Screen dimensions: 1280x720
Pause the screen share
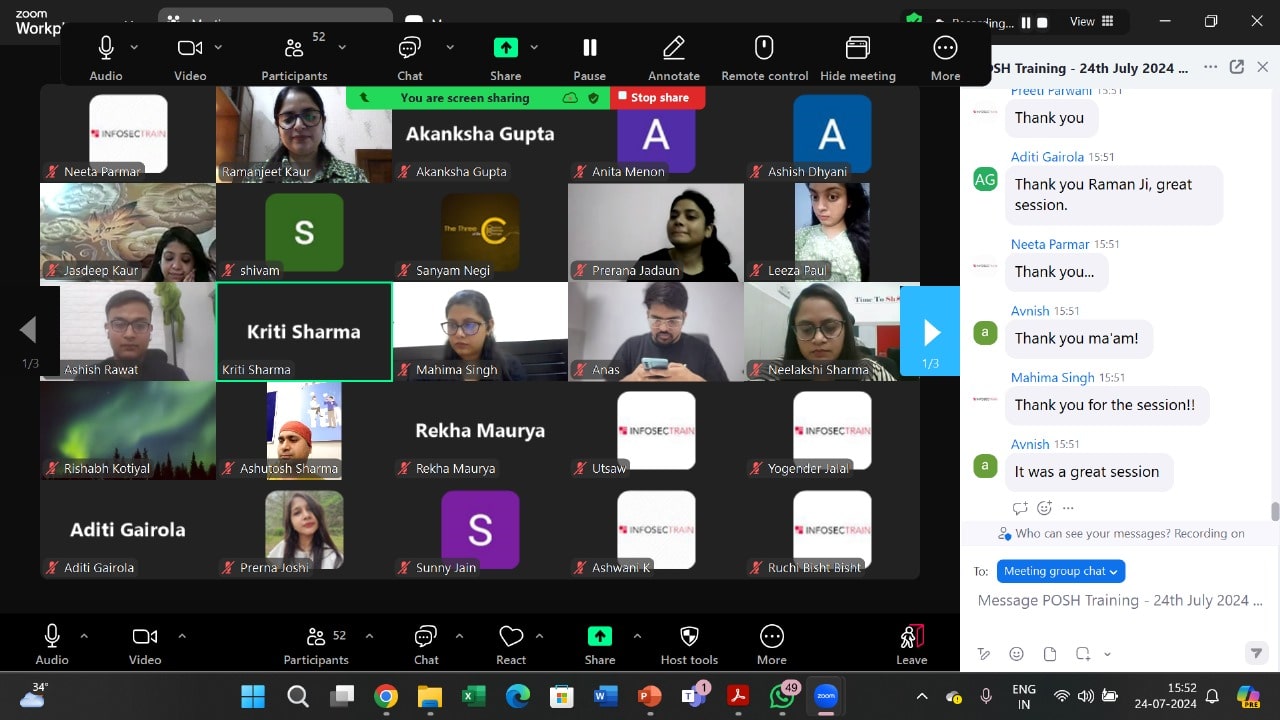pos(589,48)
